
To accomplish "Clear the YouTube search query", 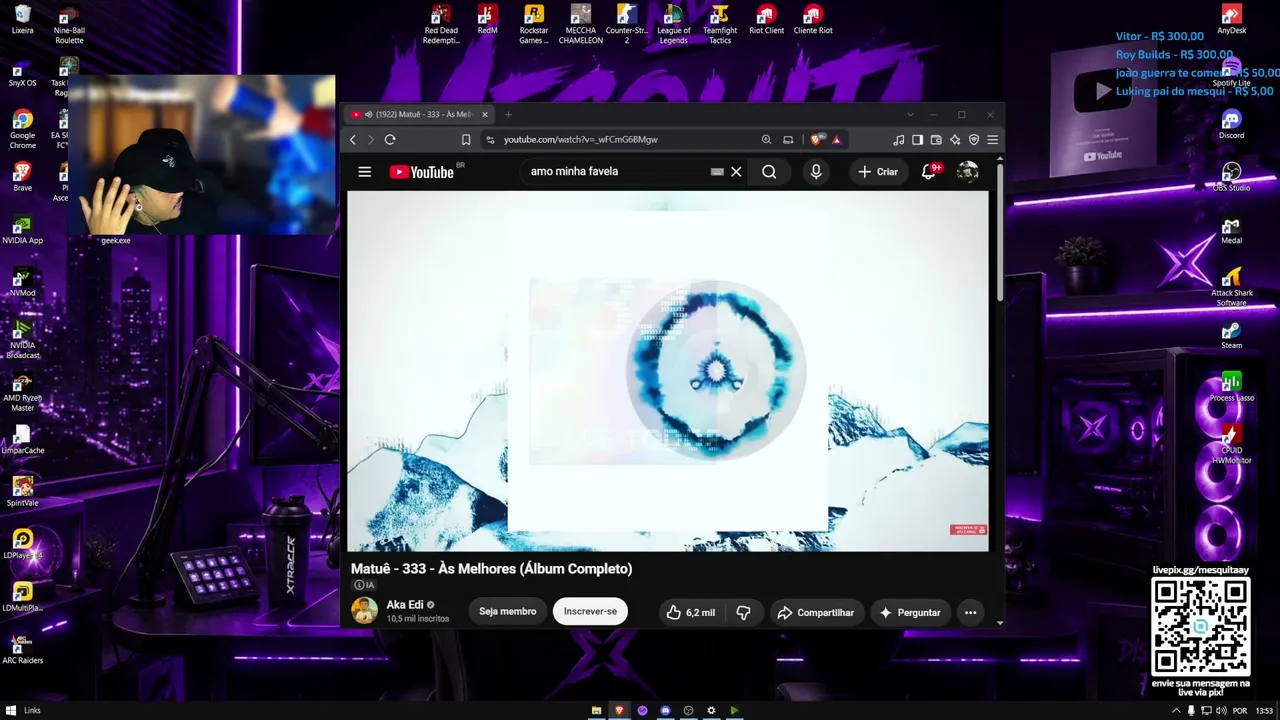I will click(x=736, y=172).
